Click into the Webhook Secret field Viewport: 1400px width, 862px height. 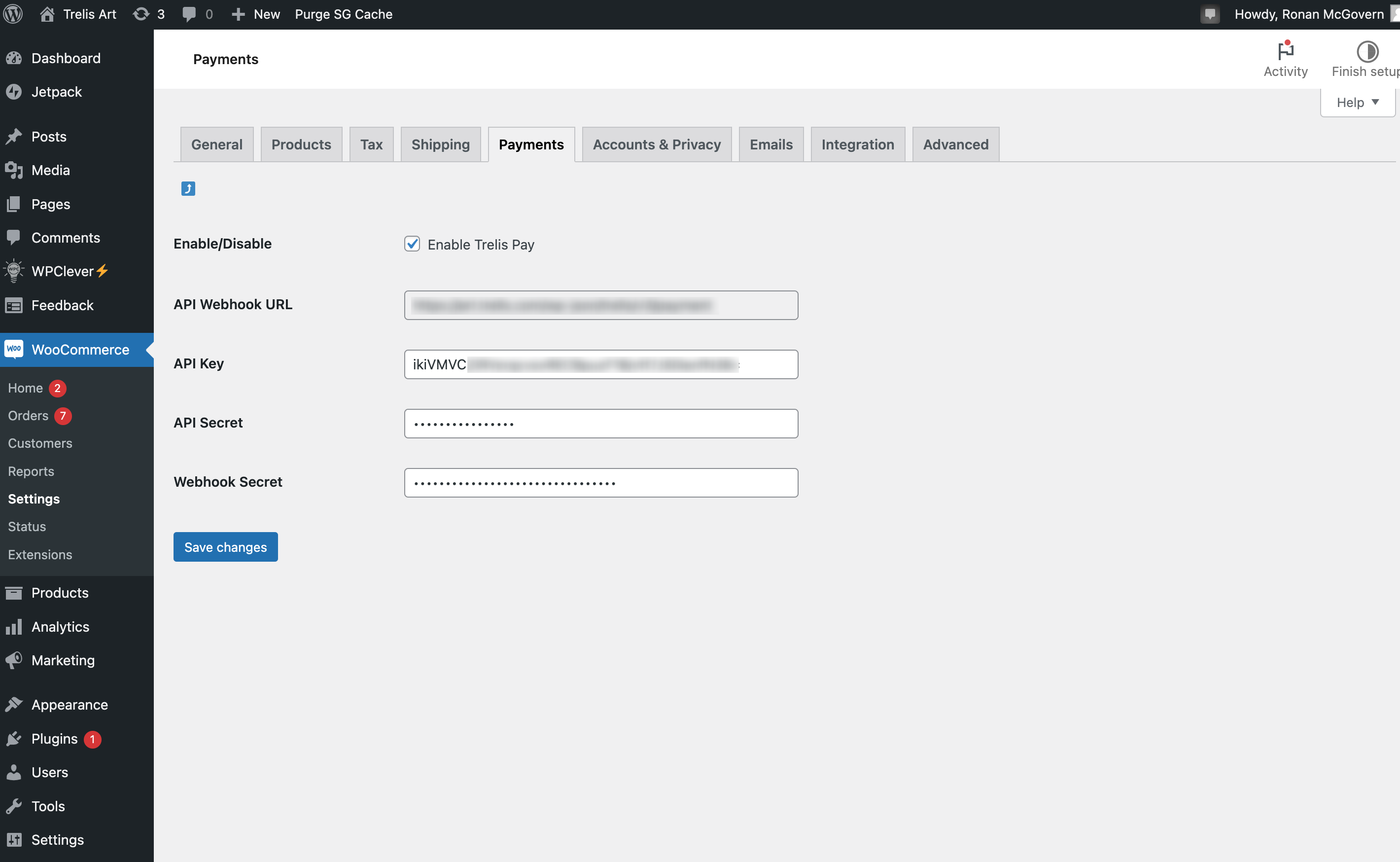pyautogui.click(x=601, y=483)
